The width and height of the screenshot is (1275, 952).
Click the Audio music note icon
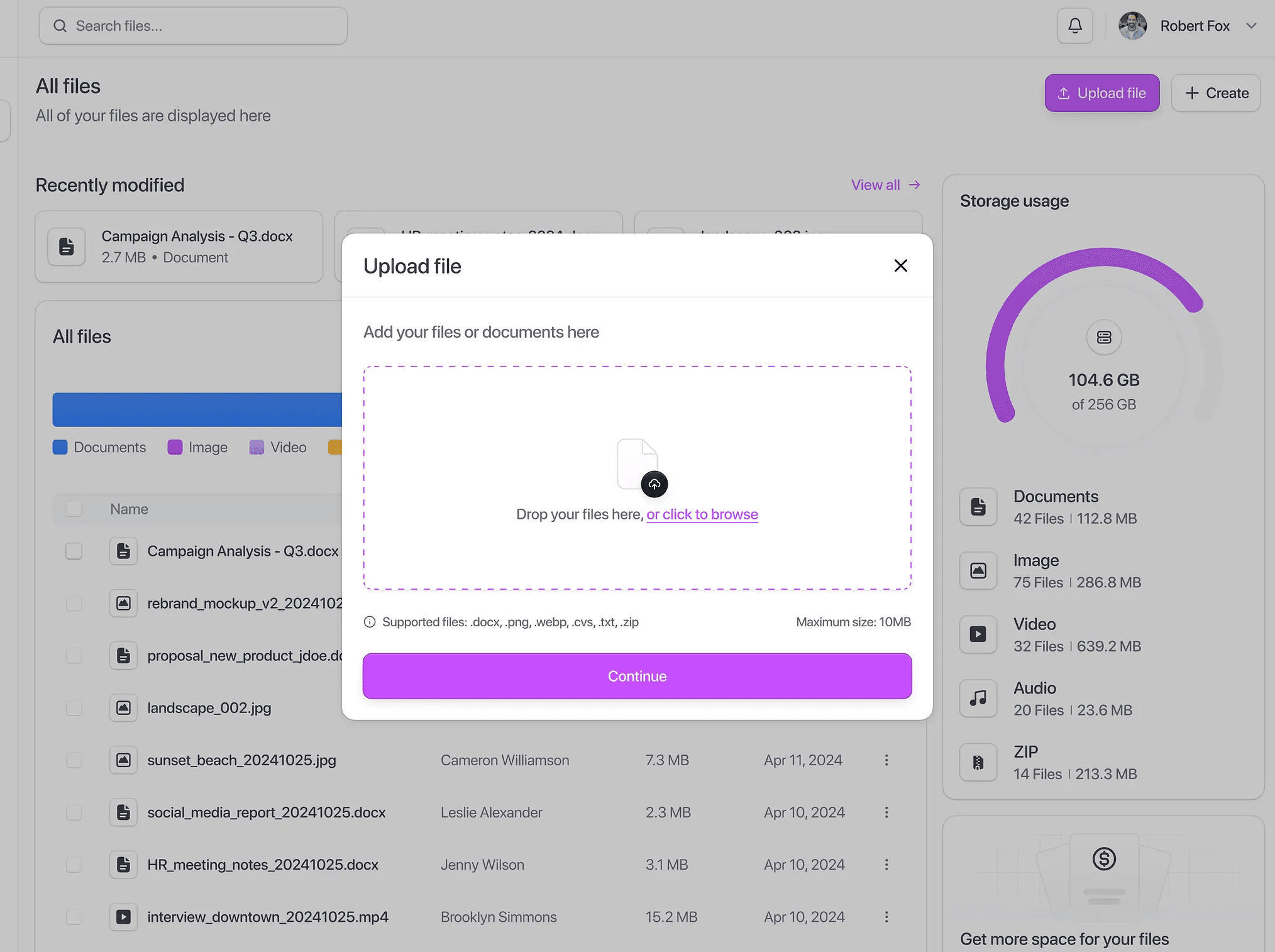coord(978,698)
